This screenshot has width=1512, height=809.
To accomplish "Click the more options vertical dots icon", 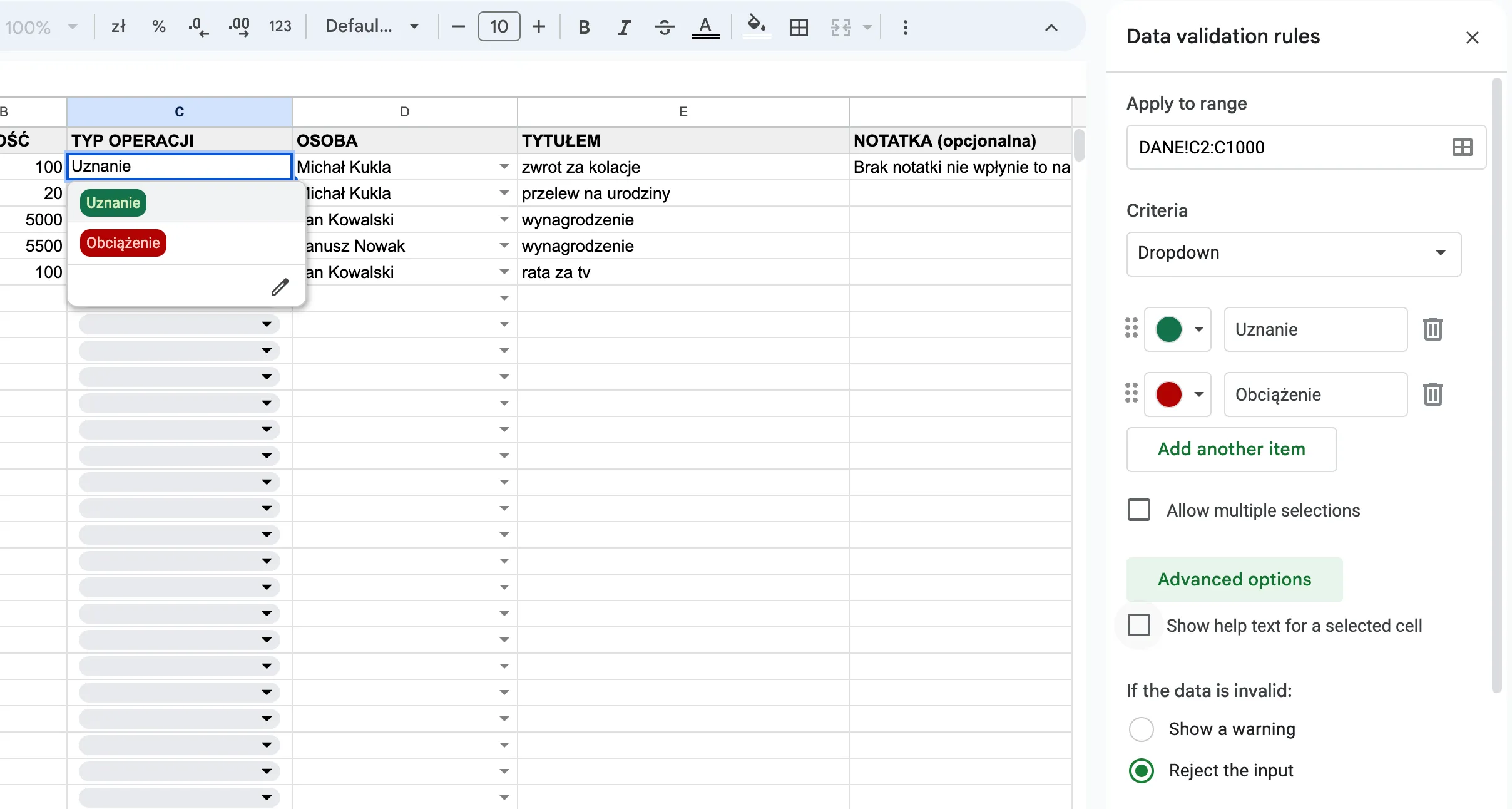I will 905,27.
